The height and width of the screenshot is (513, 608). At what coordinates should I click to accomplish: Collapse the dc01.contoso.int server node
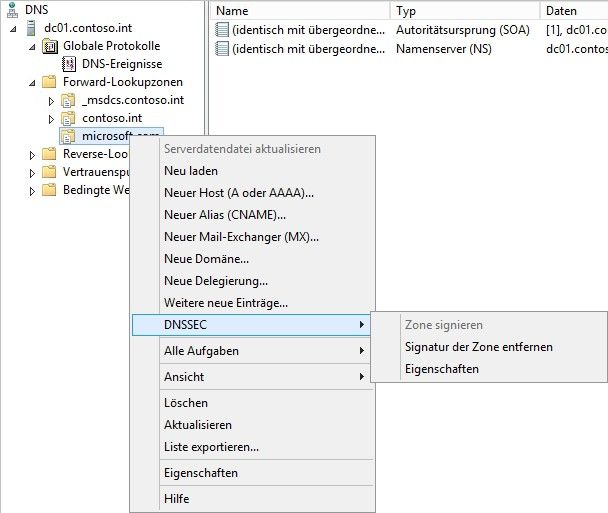(14, 29)
